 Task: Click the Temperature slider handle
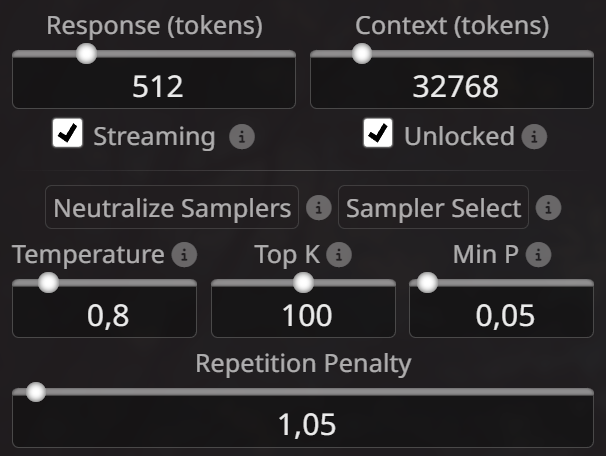(x=49, y=282)
